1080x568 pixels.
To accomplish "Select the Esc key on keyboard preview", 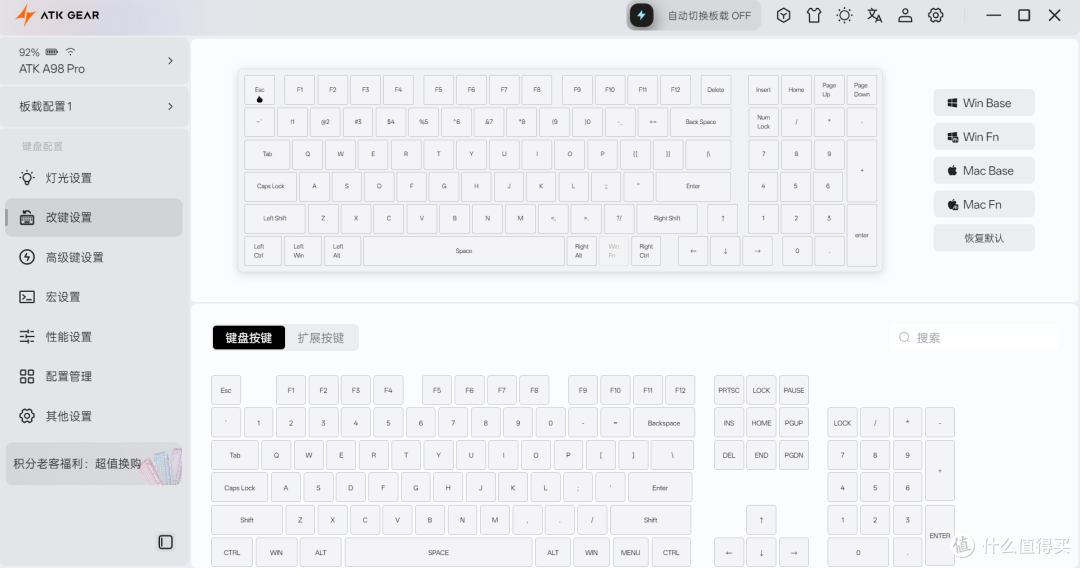I will 260,90.
